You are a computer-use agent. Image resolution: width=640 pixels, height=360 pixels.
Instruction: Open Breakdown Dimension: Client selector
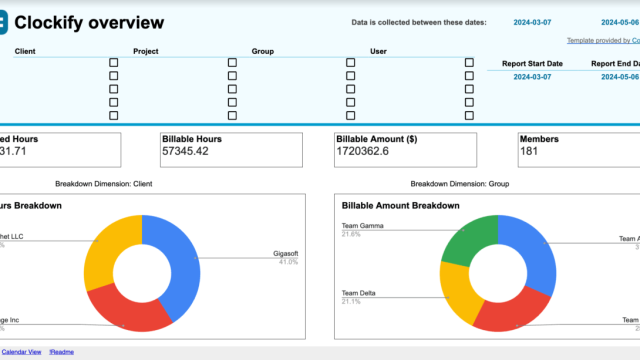click(x=104, y=184)
